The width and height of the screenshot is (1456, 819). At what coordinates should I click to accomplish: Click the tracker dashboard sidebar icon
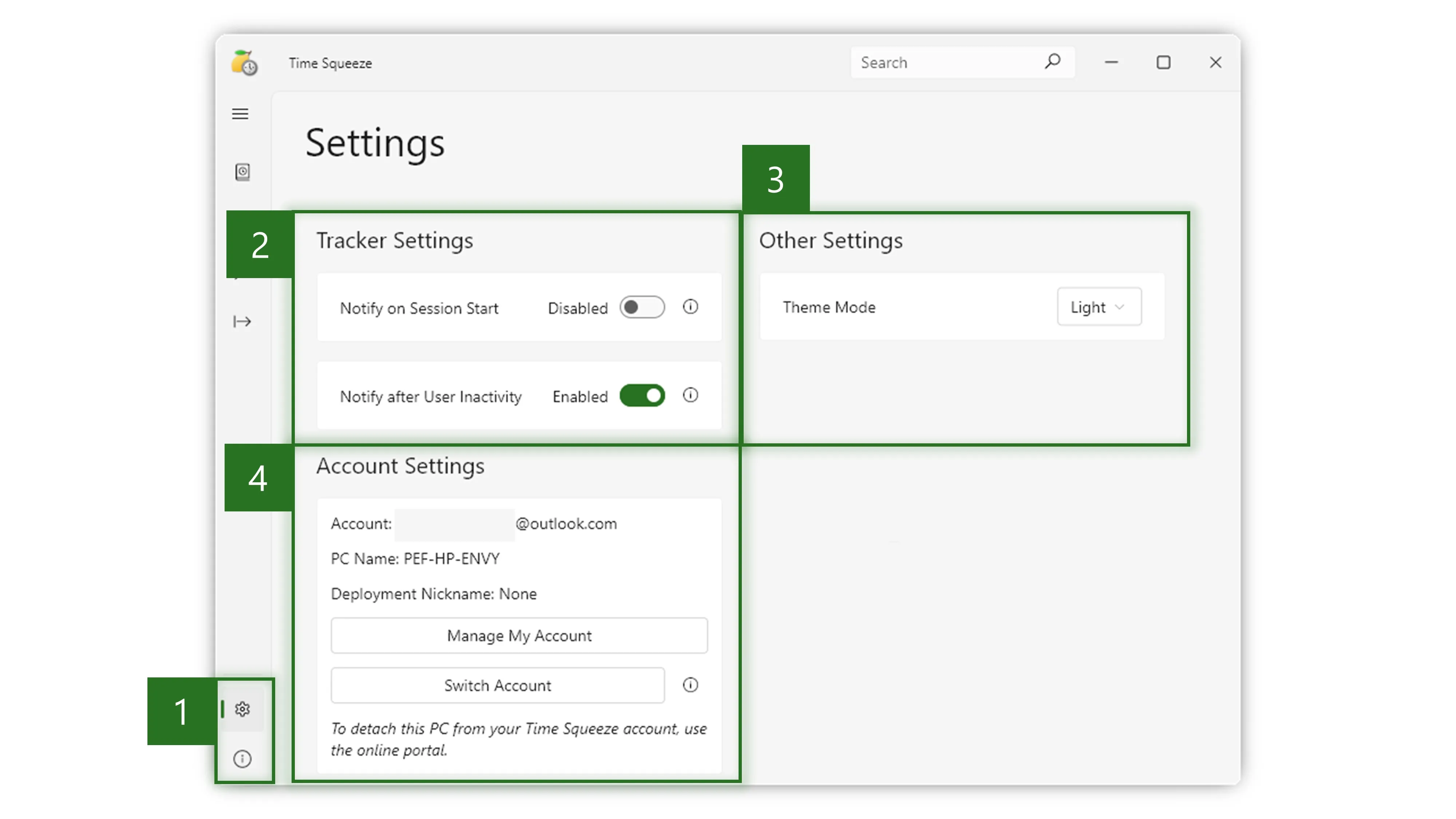[242, 172]
